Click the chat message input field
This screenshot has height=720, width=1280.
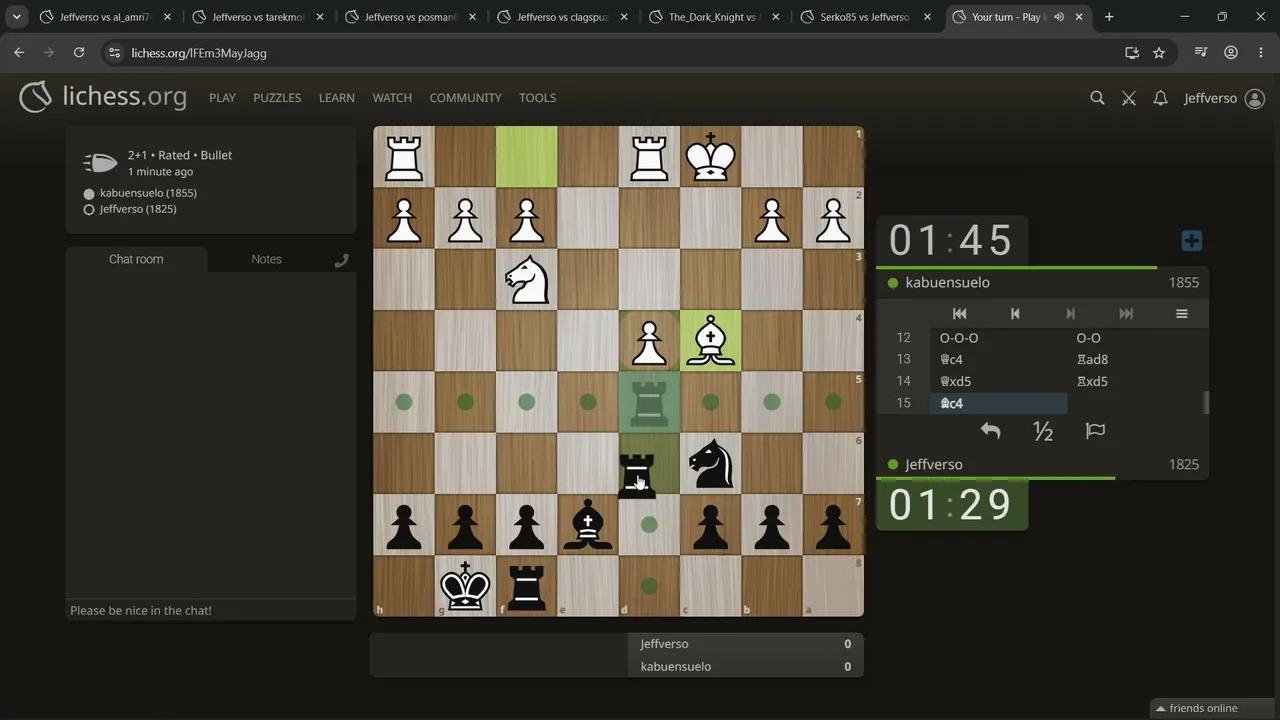pos(210,611)
